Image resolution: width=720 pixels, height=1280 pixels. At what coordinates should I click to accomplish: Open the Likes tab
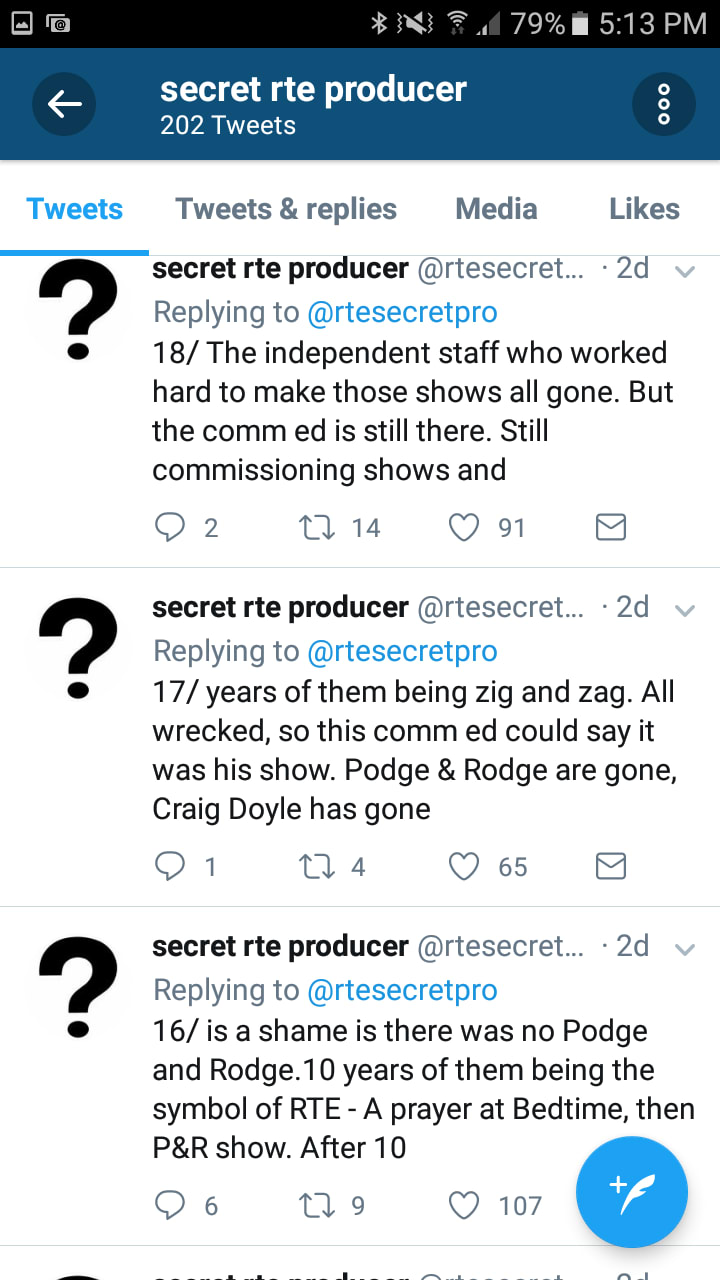[x=644, y=209]
